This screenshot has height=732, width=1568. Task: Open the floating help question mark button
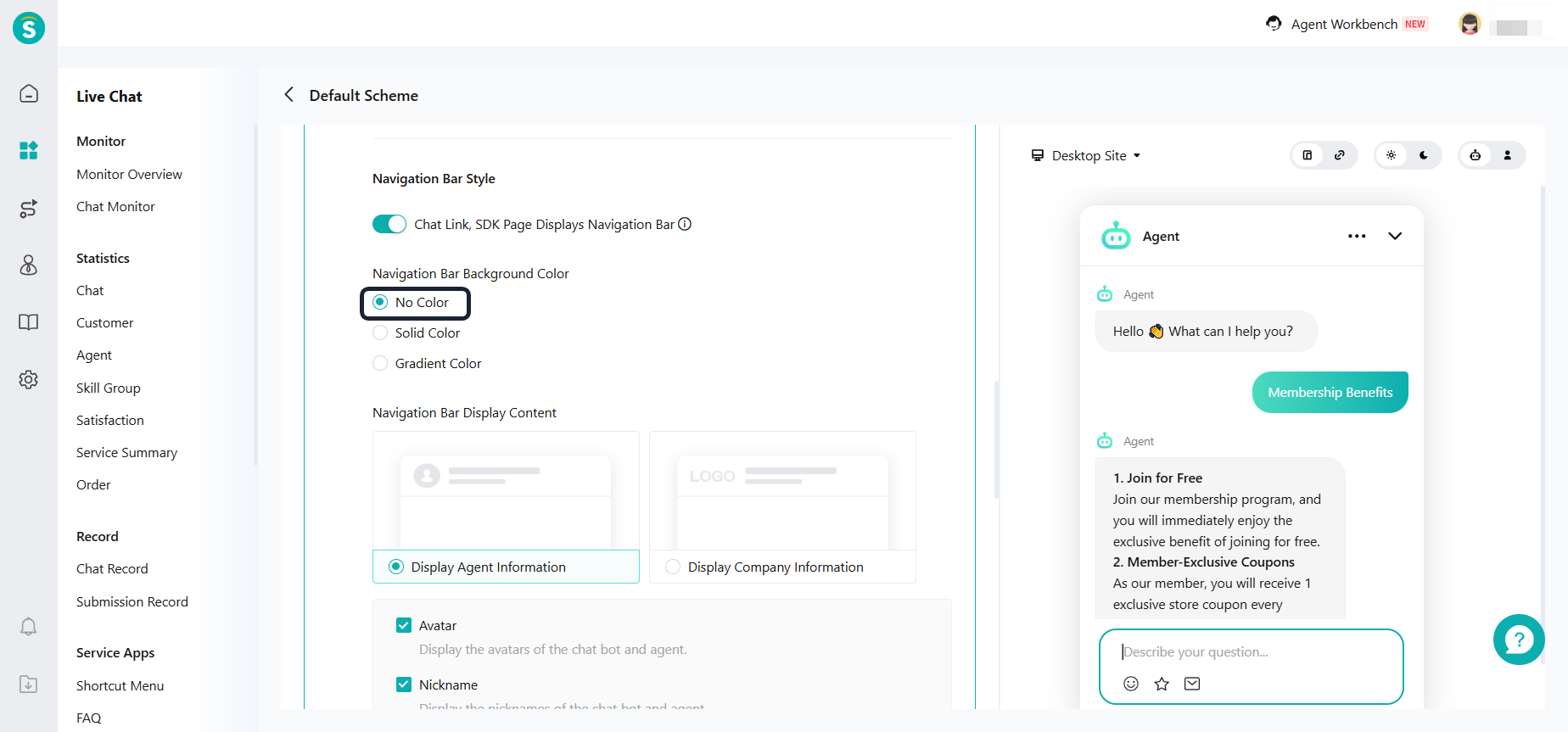click(x=1518, y=640)
